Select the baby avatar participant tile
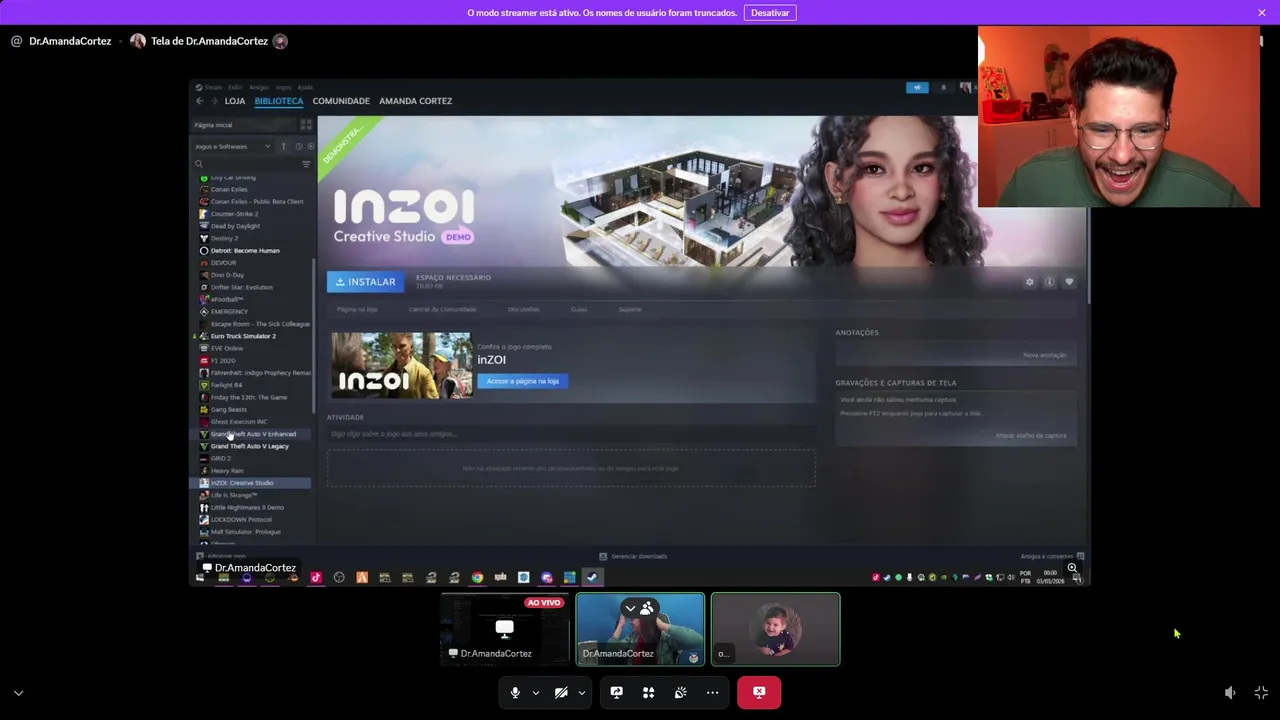 pyautogui.click(x=776, y=629)
